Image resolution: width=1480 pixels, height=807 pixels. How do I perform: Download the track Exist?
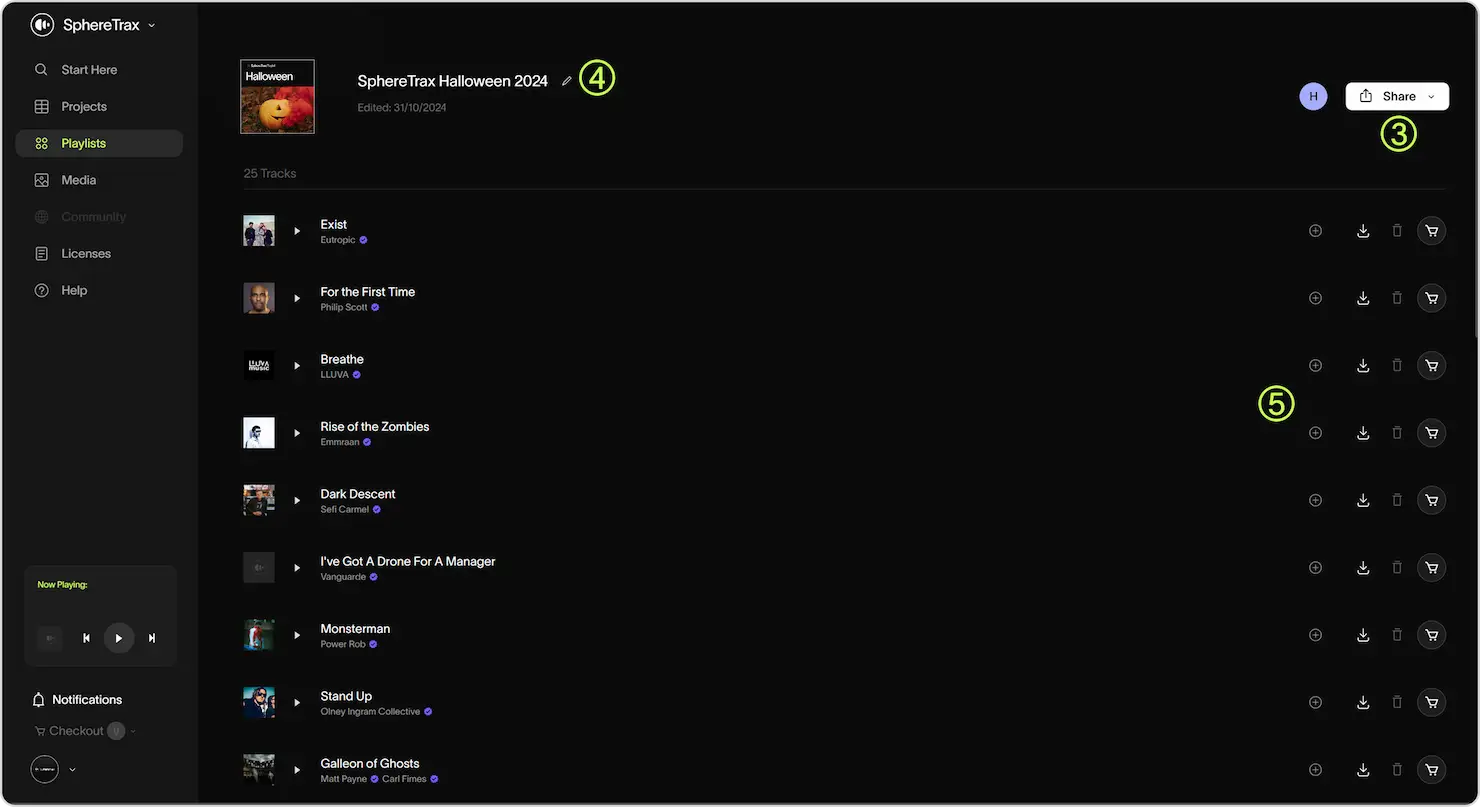(x=1362, y=230)
